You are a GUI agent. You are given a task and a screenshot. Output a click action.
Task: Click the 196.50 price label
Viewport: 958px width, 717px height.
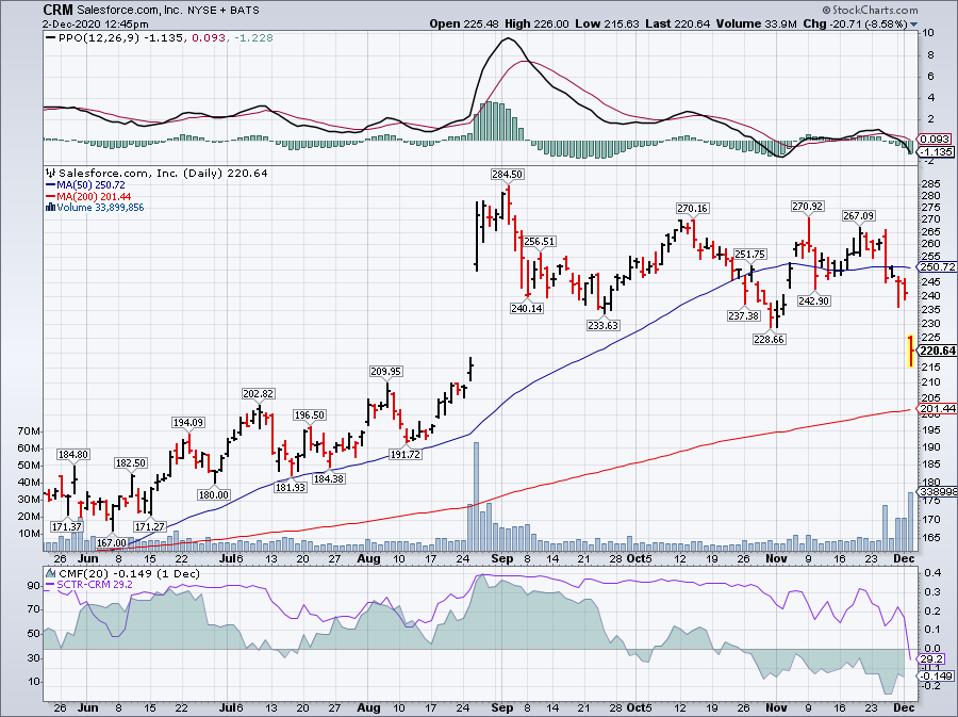click(309, 415)
